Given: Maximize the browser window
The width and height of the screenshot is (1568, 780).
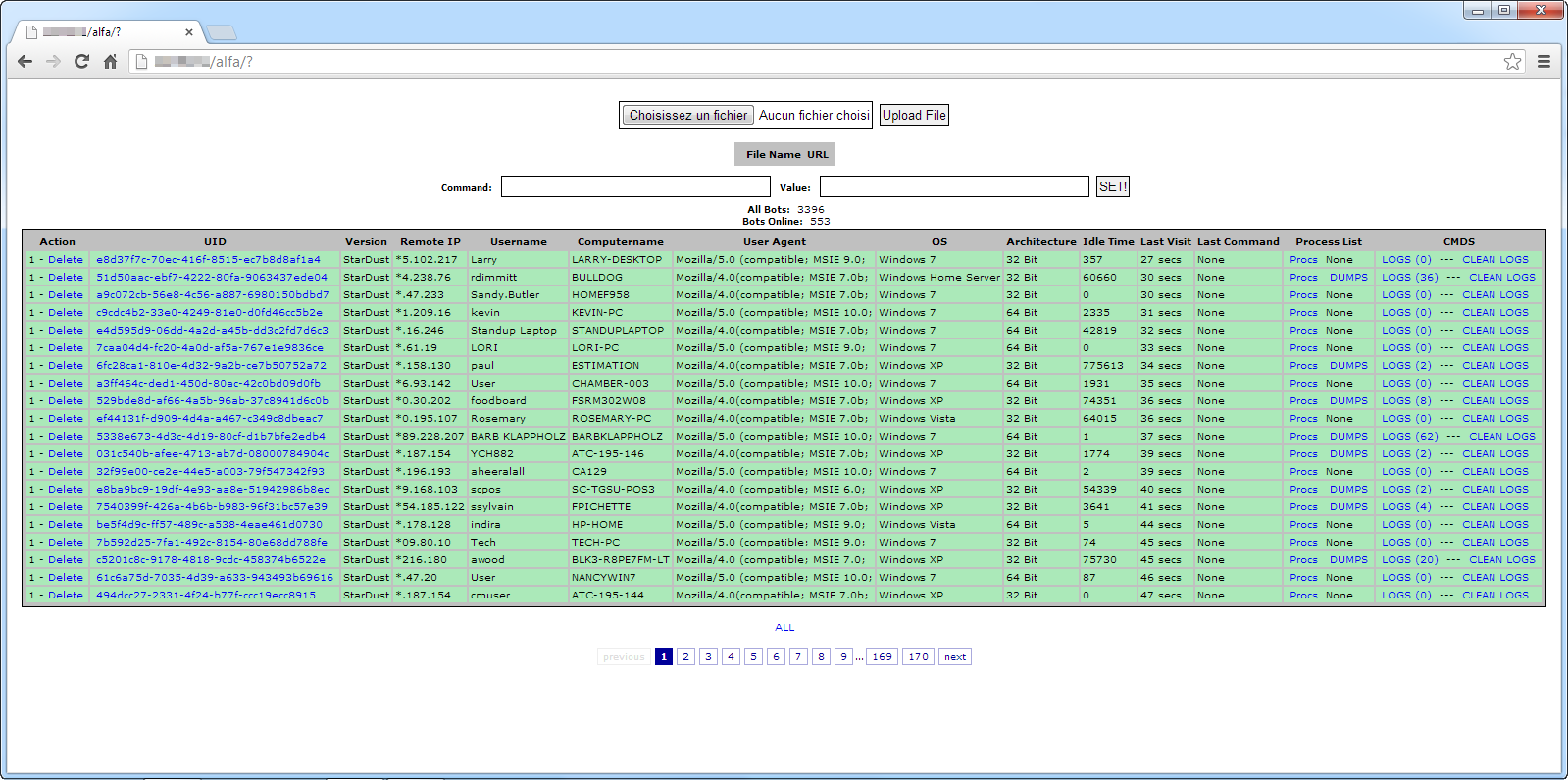Looking at the screenshot, I should tap(1503, 10).
